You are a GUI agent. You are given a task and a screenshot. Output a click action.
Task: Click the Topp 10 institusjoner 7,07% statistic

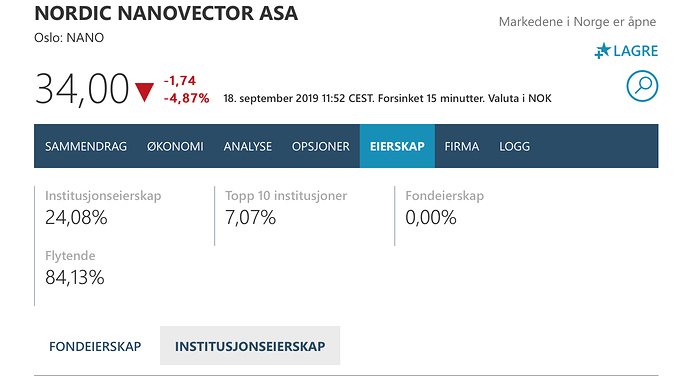pos(286,207)
